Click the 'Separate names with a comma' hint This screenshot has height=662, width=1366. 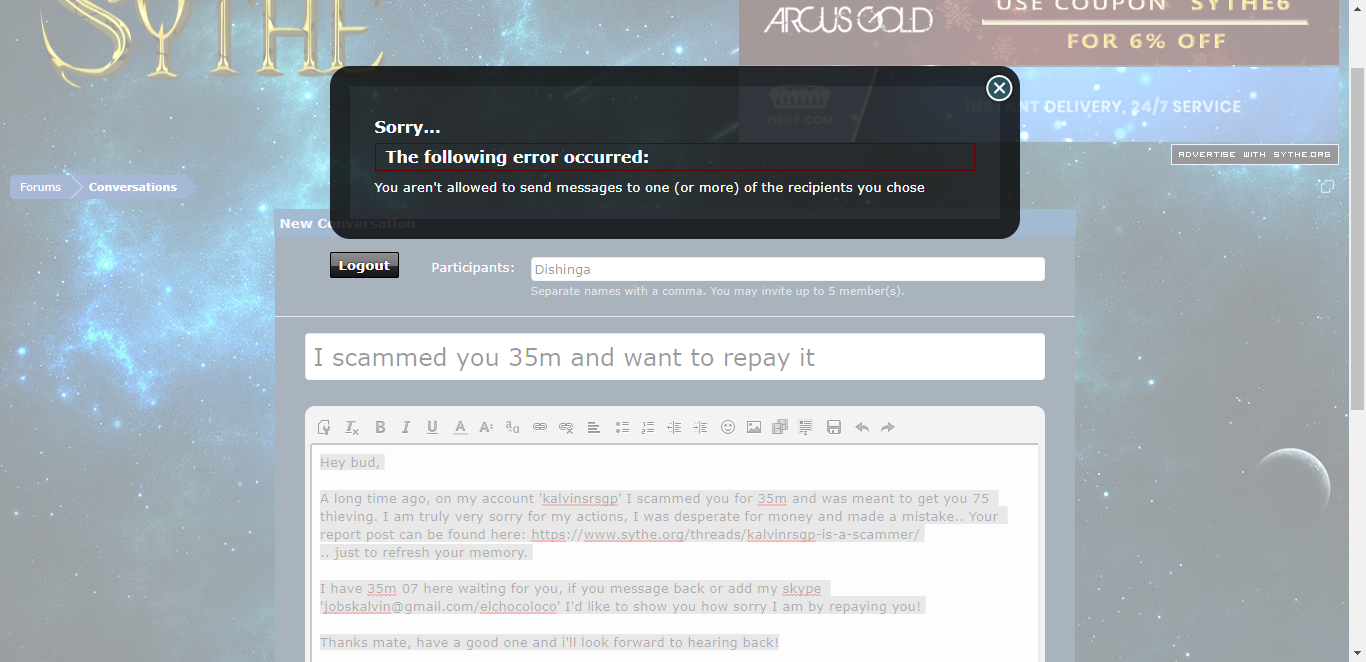tap(717, 291)
